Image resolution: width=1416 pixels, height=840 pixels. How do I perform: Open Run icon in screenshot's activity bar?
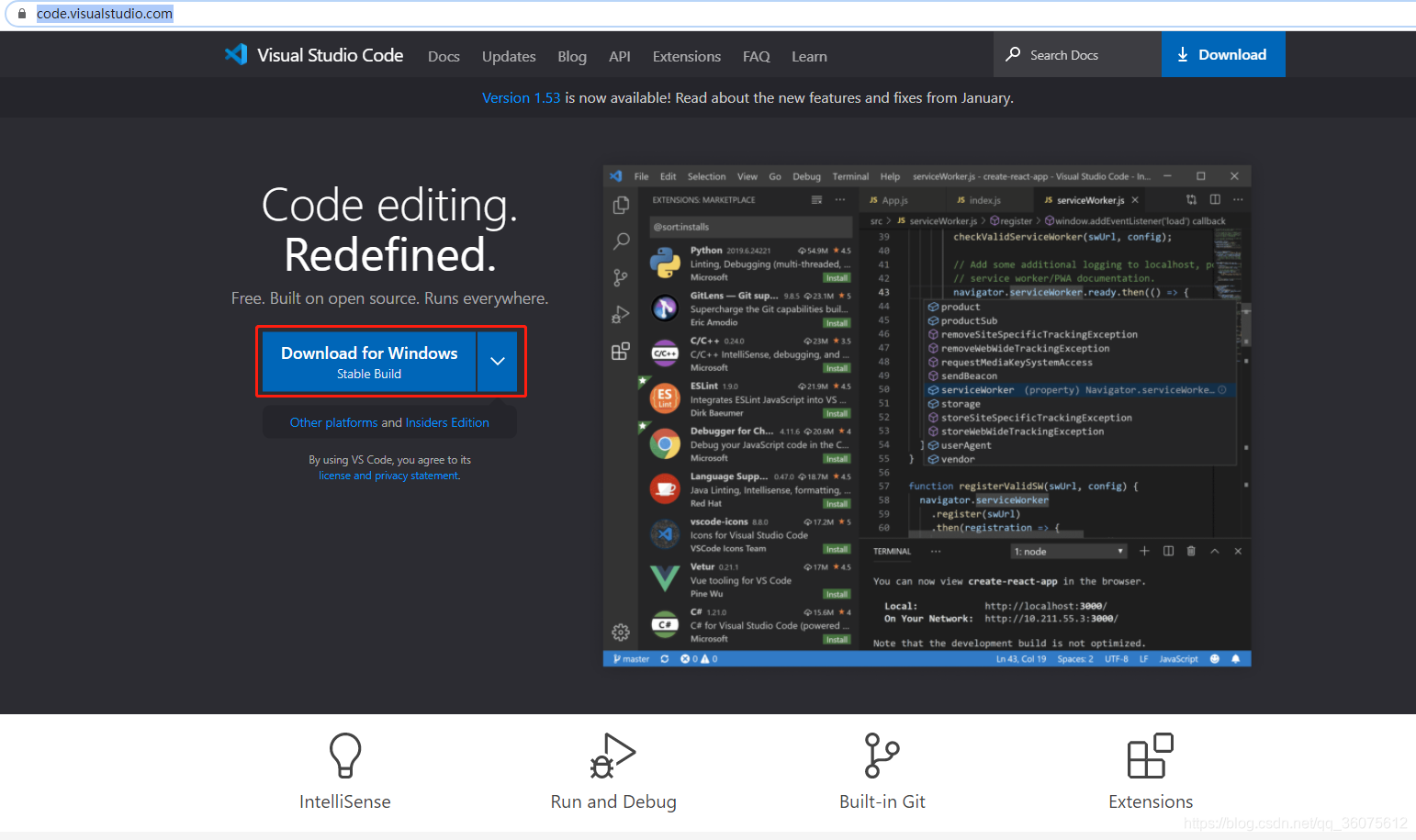coord(621,315)
